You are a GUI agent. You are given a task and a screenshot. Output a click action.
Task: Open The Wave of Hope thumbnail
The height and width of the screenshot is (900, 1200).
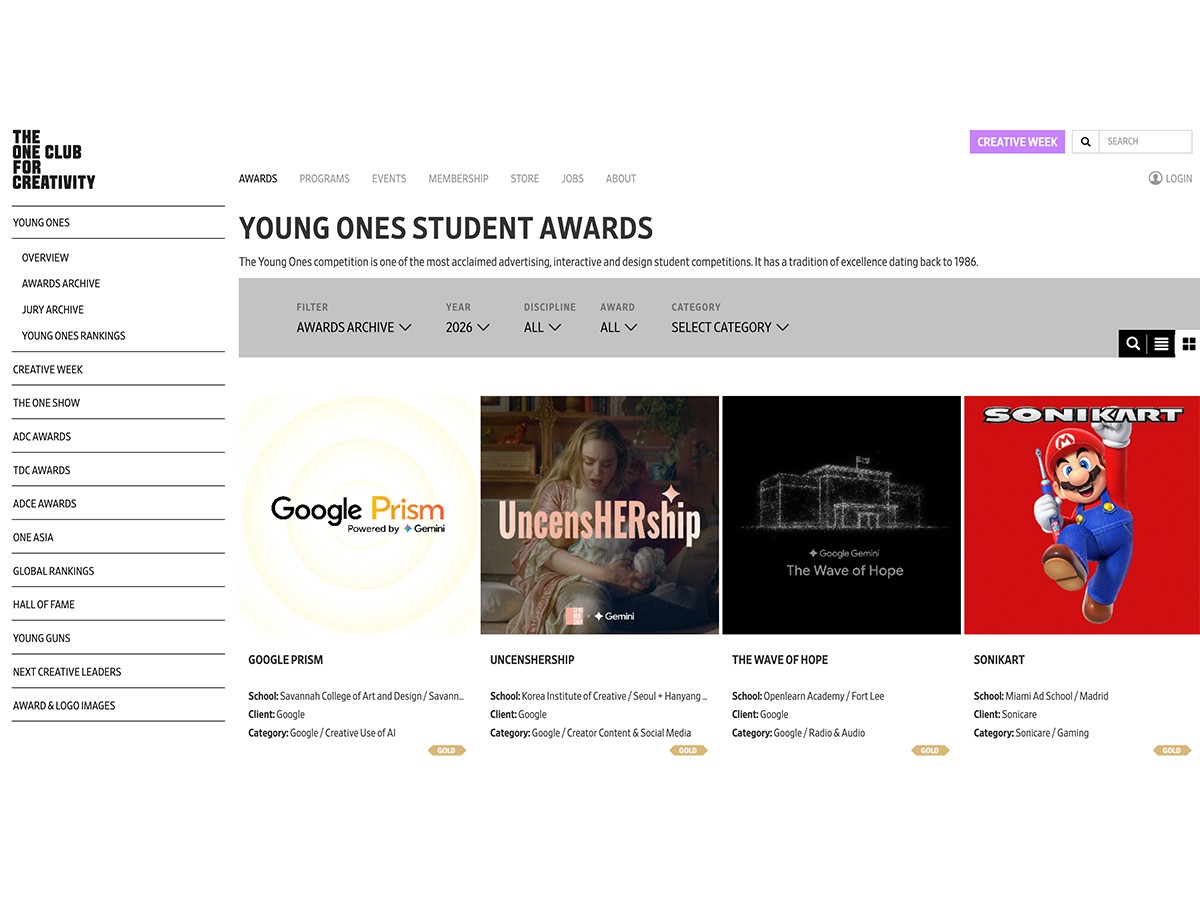coord(842,515)
